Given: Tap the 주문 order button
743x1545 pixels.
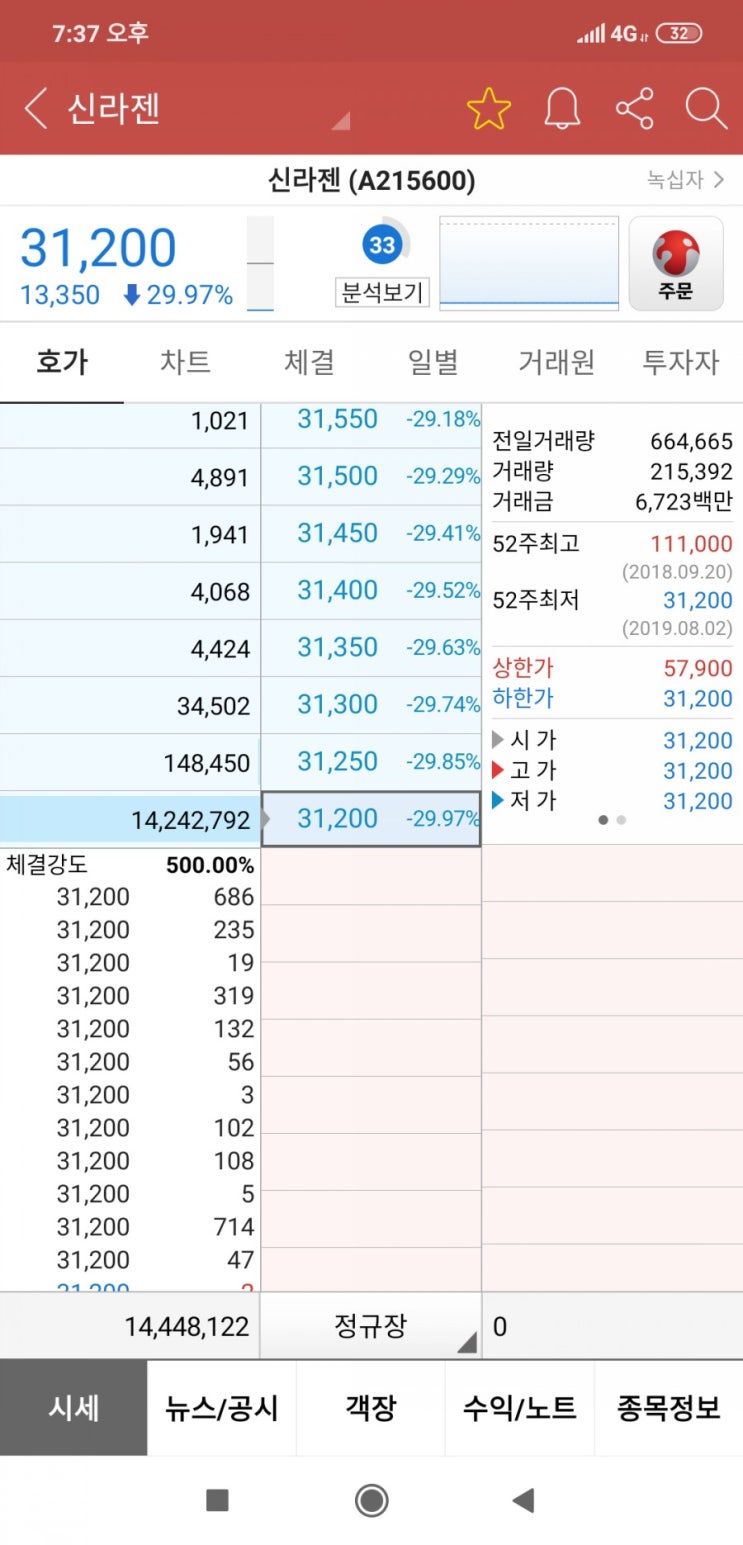Looking at the screenshot, I should [x=676, y=264].
